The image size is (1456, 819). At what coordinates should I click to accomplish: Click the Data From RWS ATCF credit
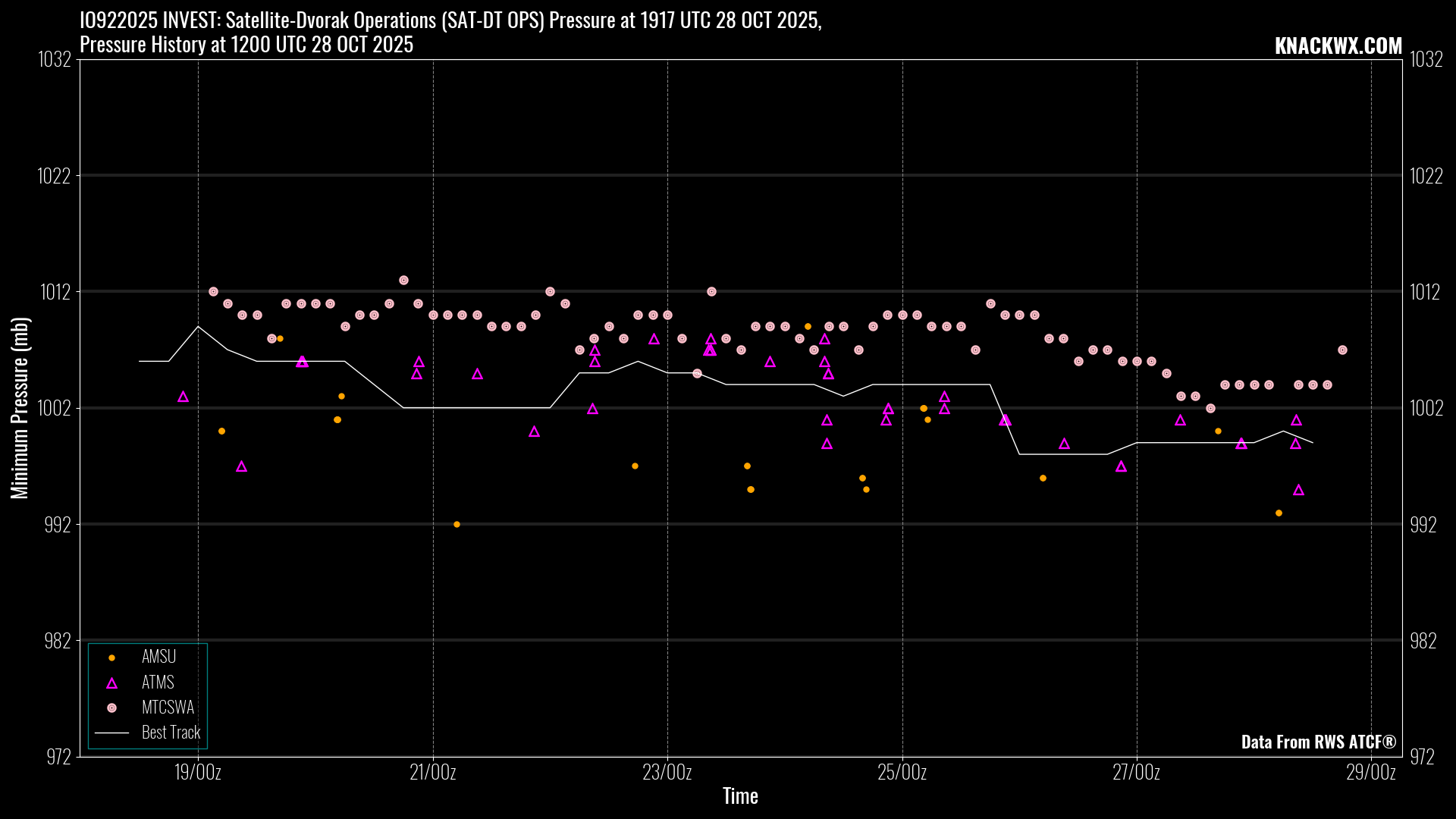click(1318, 742)
